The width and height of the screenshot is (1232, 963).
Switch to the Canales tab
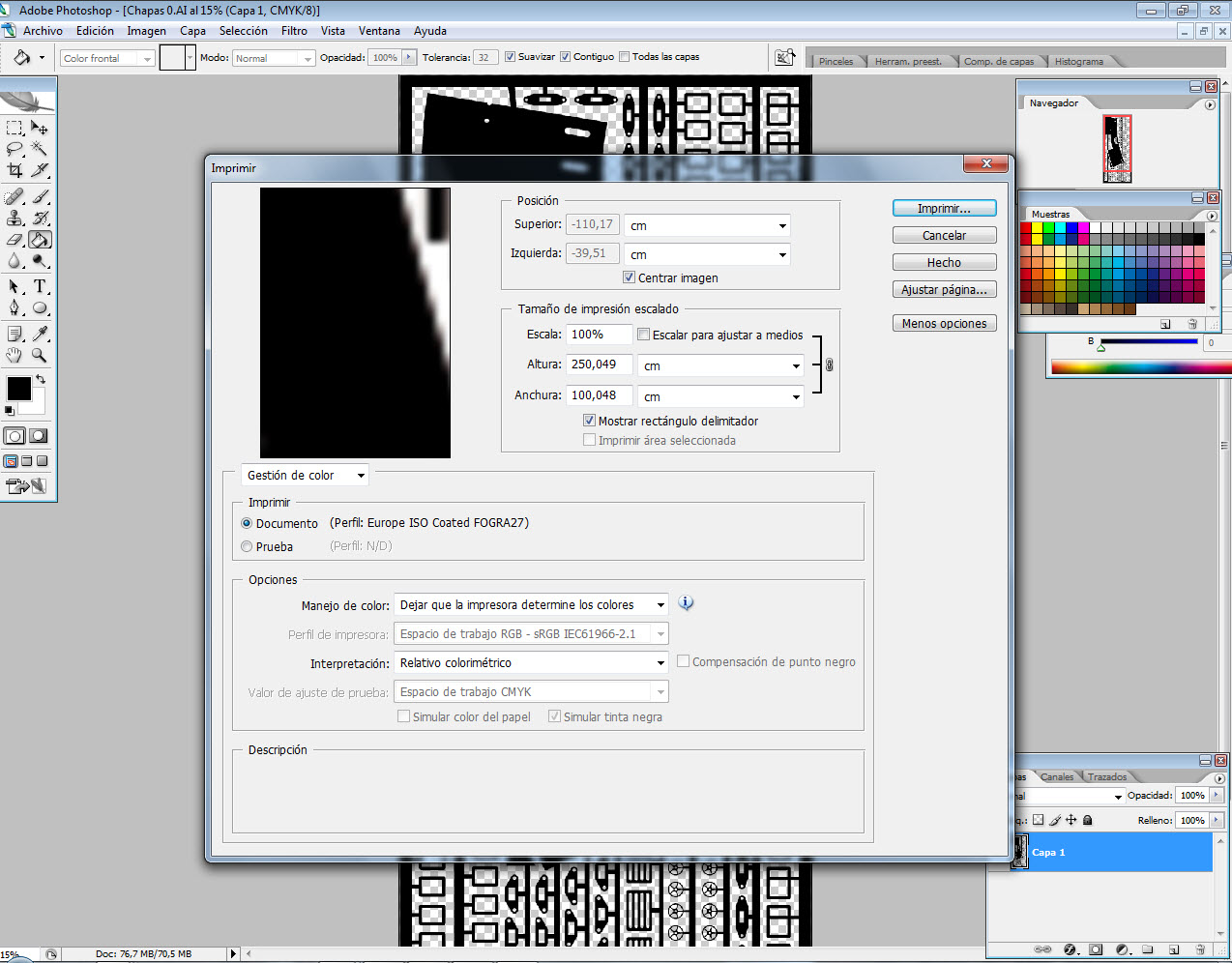coord(1057,776)
